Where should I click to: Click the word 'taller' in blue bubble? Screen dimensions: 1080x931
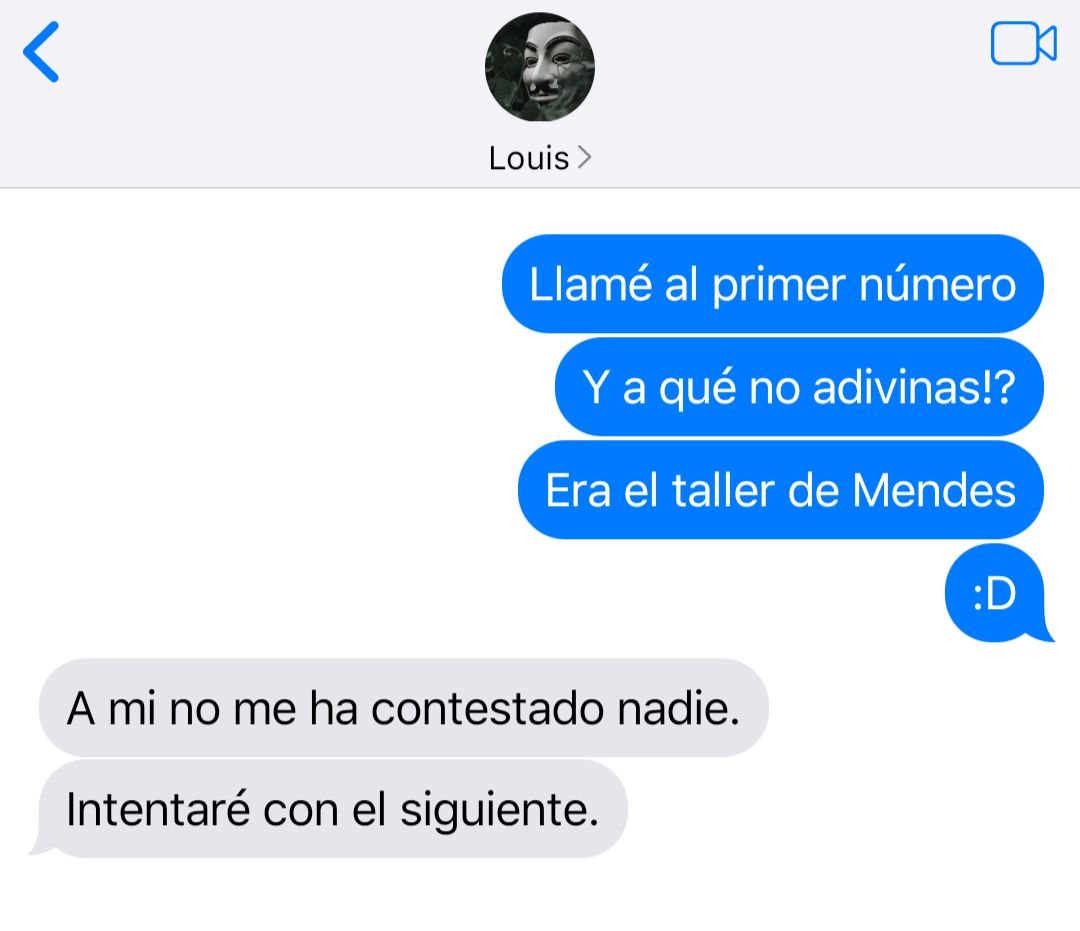[x=723, y=490]
